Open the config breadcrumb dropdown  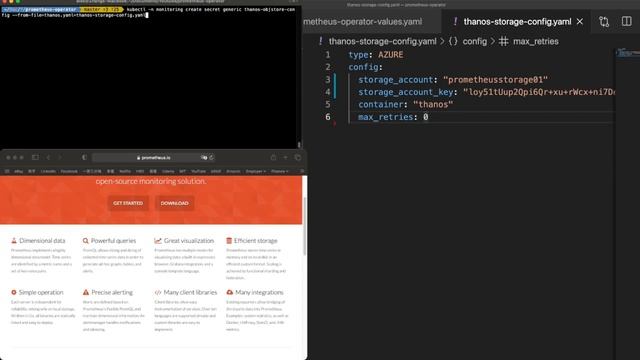[474, 41]
